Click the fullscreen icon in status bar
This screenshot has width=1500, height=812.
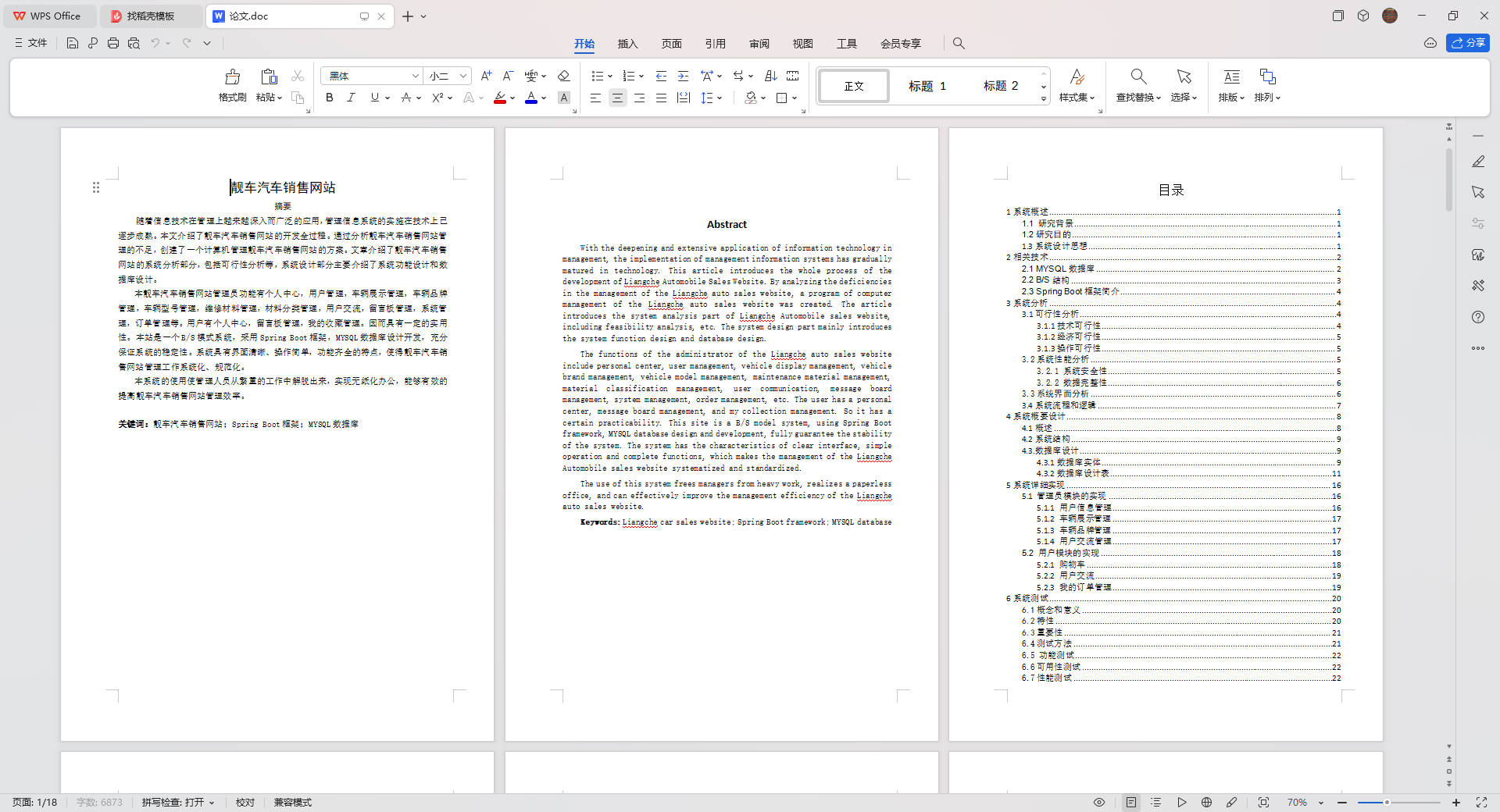(x=1481, y=802)
